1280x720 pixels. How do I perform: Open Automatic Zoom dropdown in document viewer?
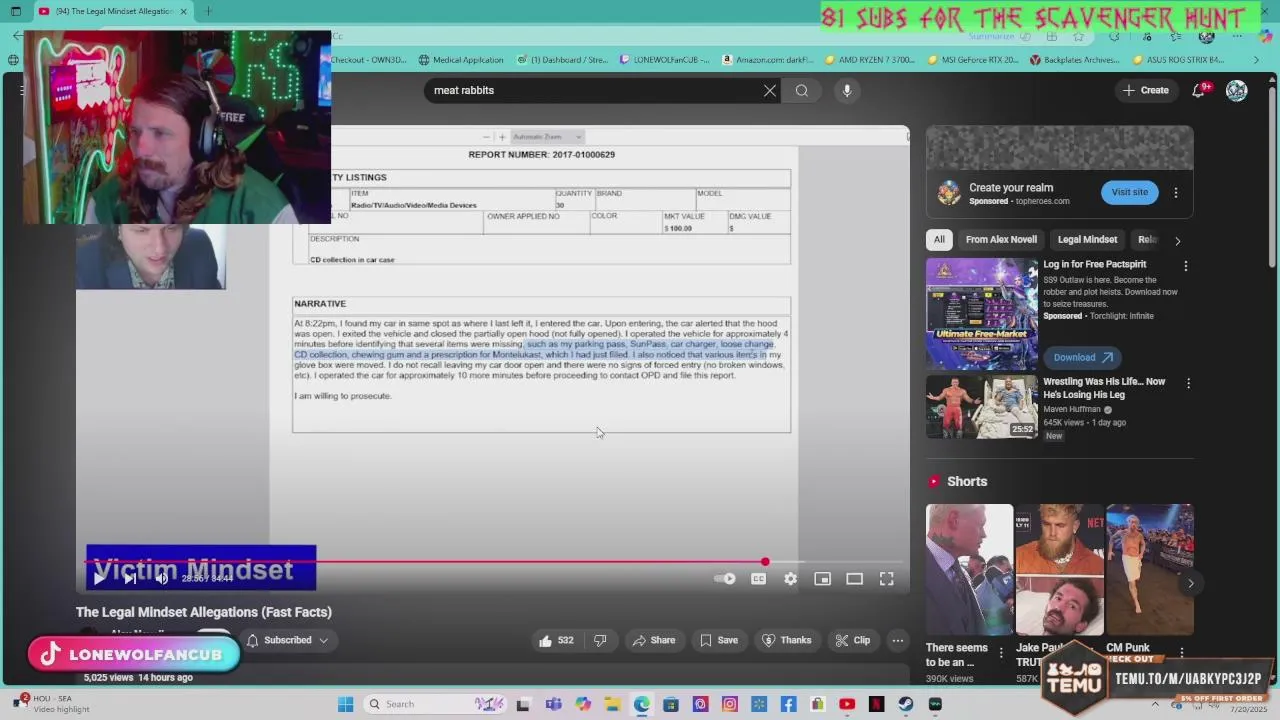[x=547, y=137]
